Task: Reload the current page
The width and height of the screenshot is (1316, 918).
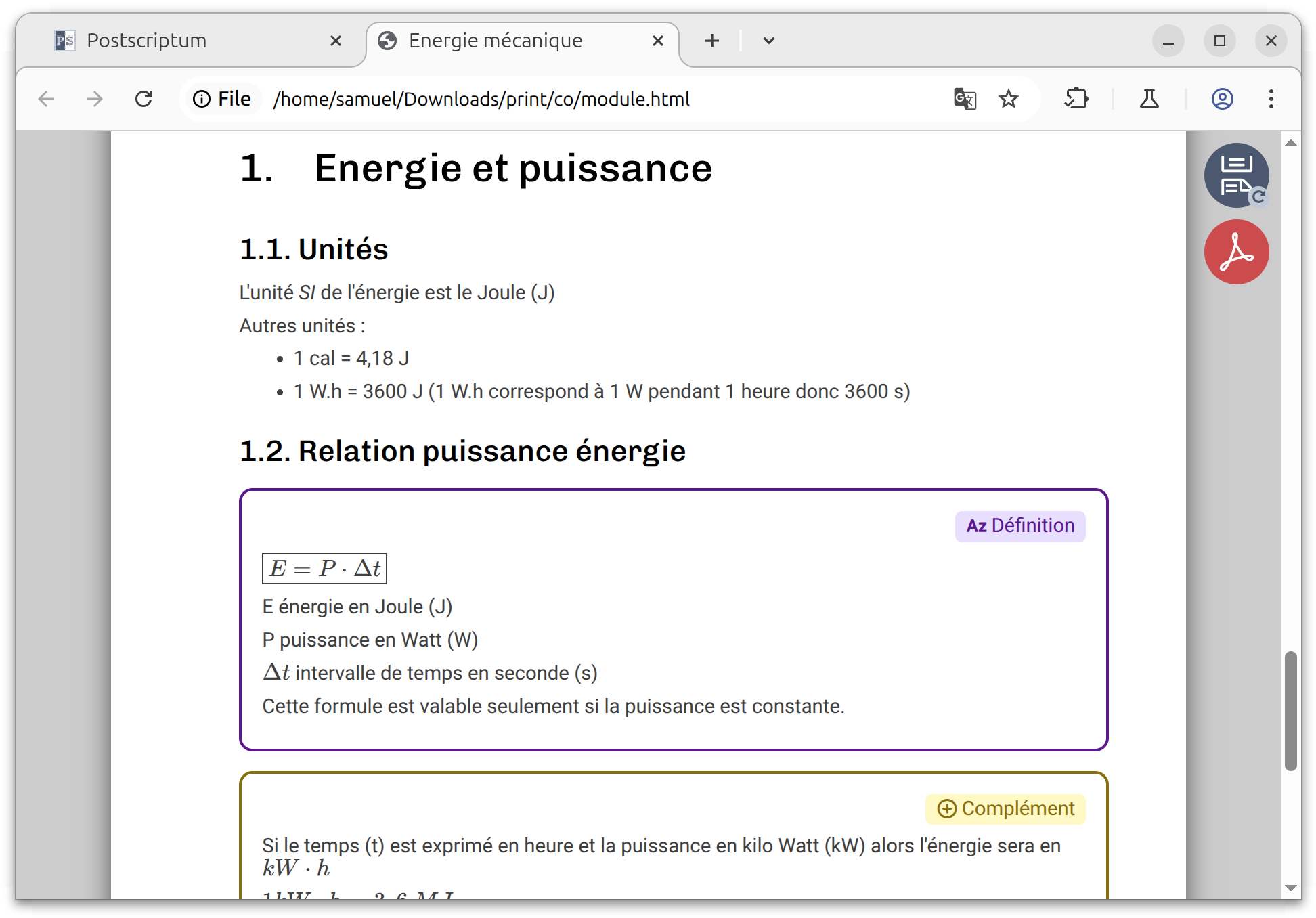Action: 144,99
